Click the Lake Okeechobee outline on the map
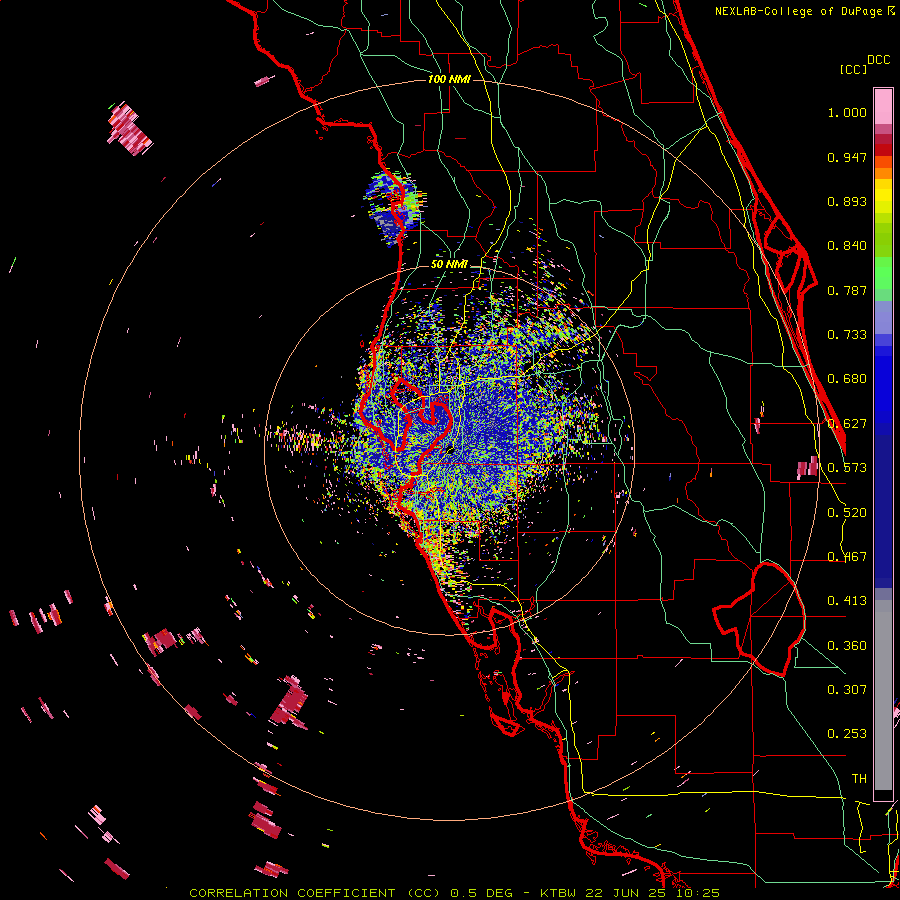Image resolution: width=900 pixels, height=900 pixels. coord(759,619)
